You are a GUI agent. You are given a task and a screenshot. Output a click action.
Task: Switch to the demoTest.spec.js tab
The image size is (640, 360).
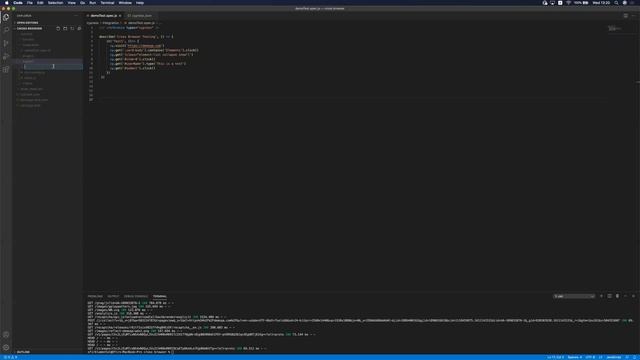tap(104, 16)
